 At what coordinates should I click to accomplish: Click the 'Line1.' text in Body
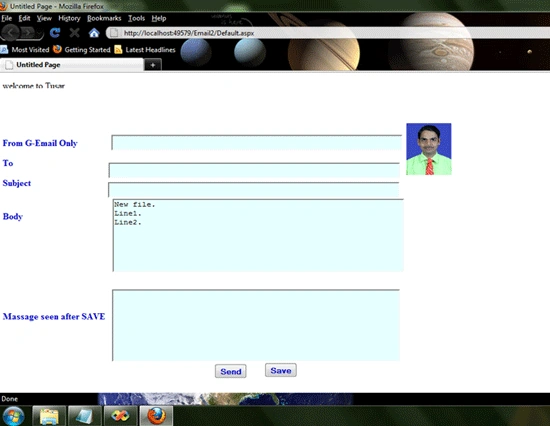click(x=128, y=213)
